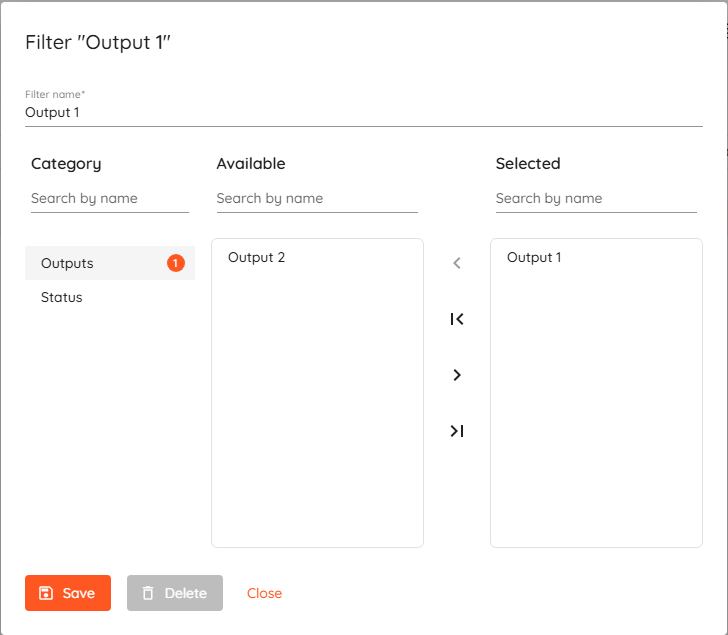The width and height of the screenshot is (728, 635).
Task: Select Output 2 in the Available list
Action: click(x=257, y=257)
